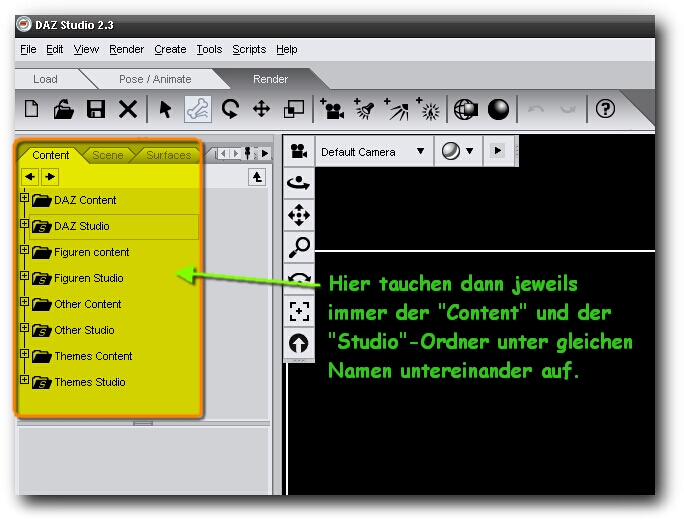Screen dimensions: 684x524
Task: Activate the bone pose tool
Action: [x=198, y=110]
